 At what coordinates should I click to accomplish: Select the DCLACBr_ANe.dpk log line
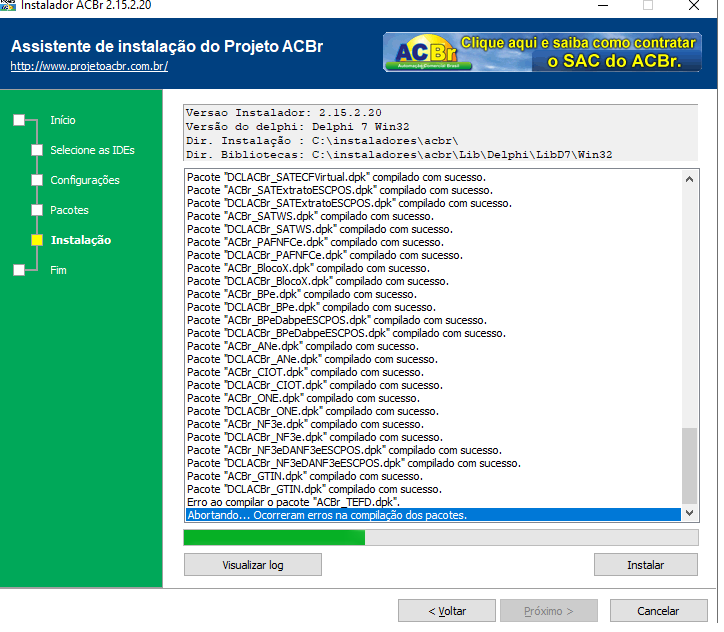click(x=433, y=359)
